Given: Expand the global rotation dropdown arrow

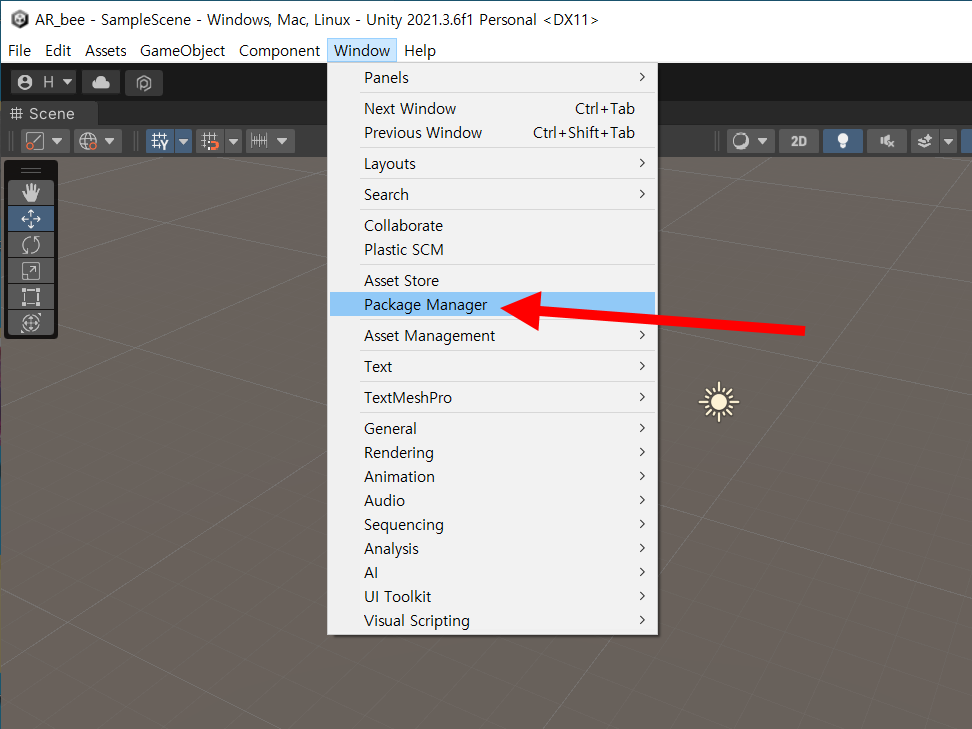Looking at the screenshot, I should [x=110, y=141].
